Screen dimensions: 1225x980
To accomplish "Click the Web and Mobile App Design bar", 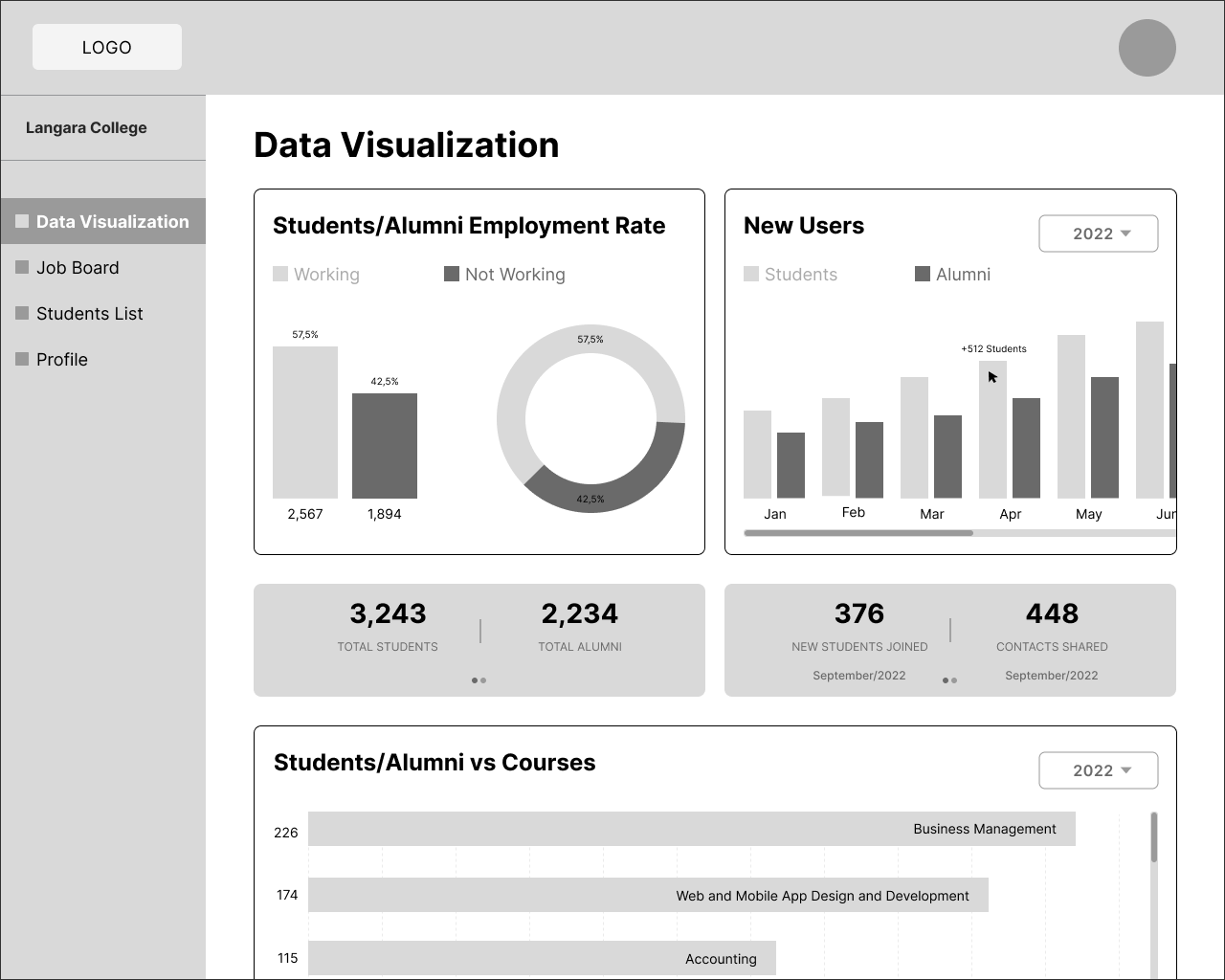I will [648, 895].
